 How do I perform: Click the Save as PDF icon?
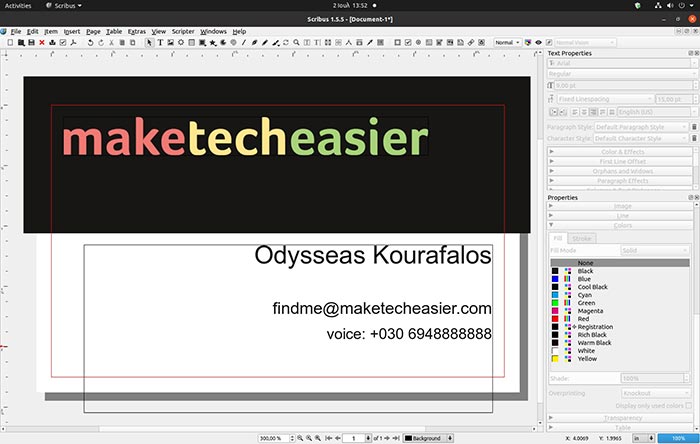[74, 42]
